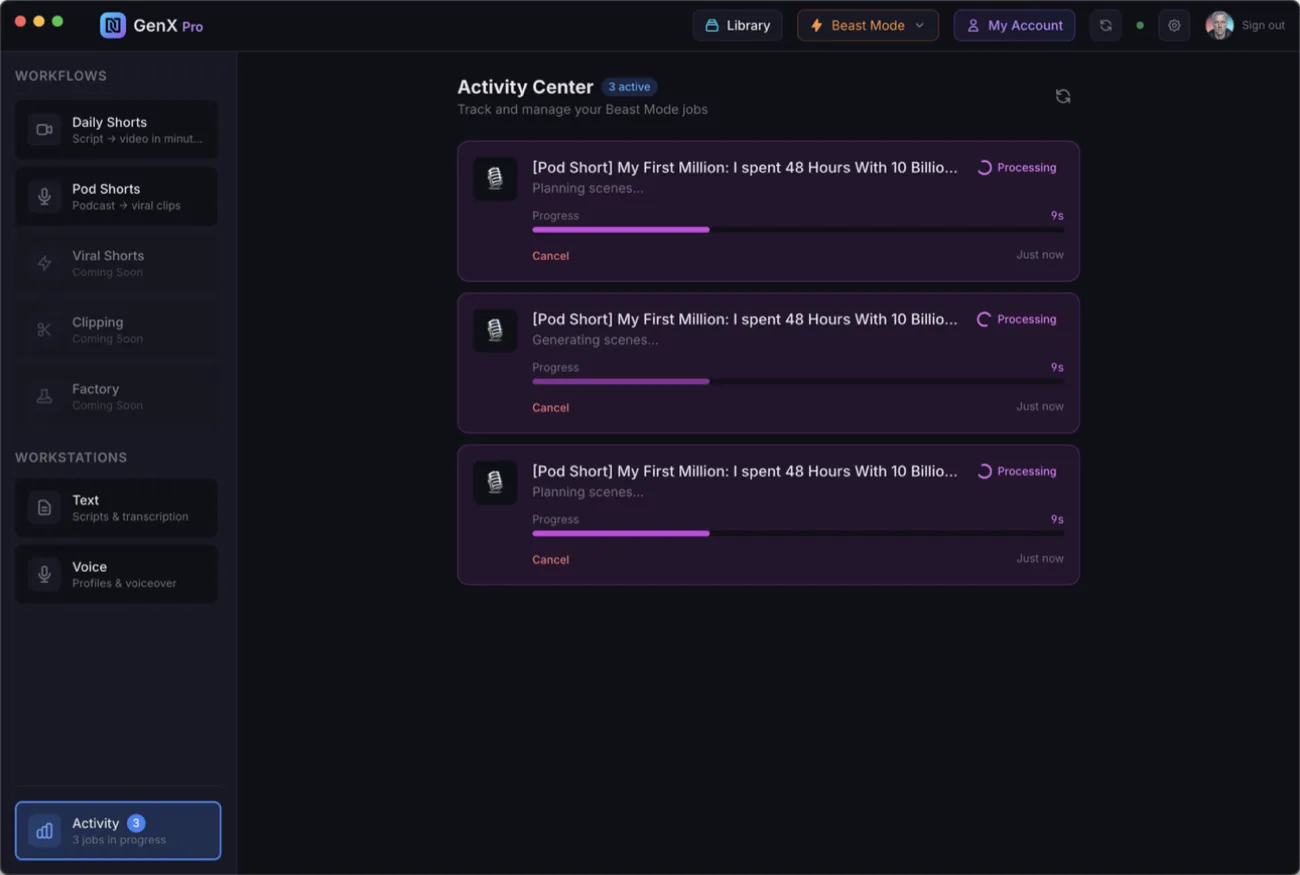
Task: Cancel the third Pod Short job
Action: 550,560
